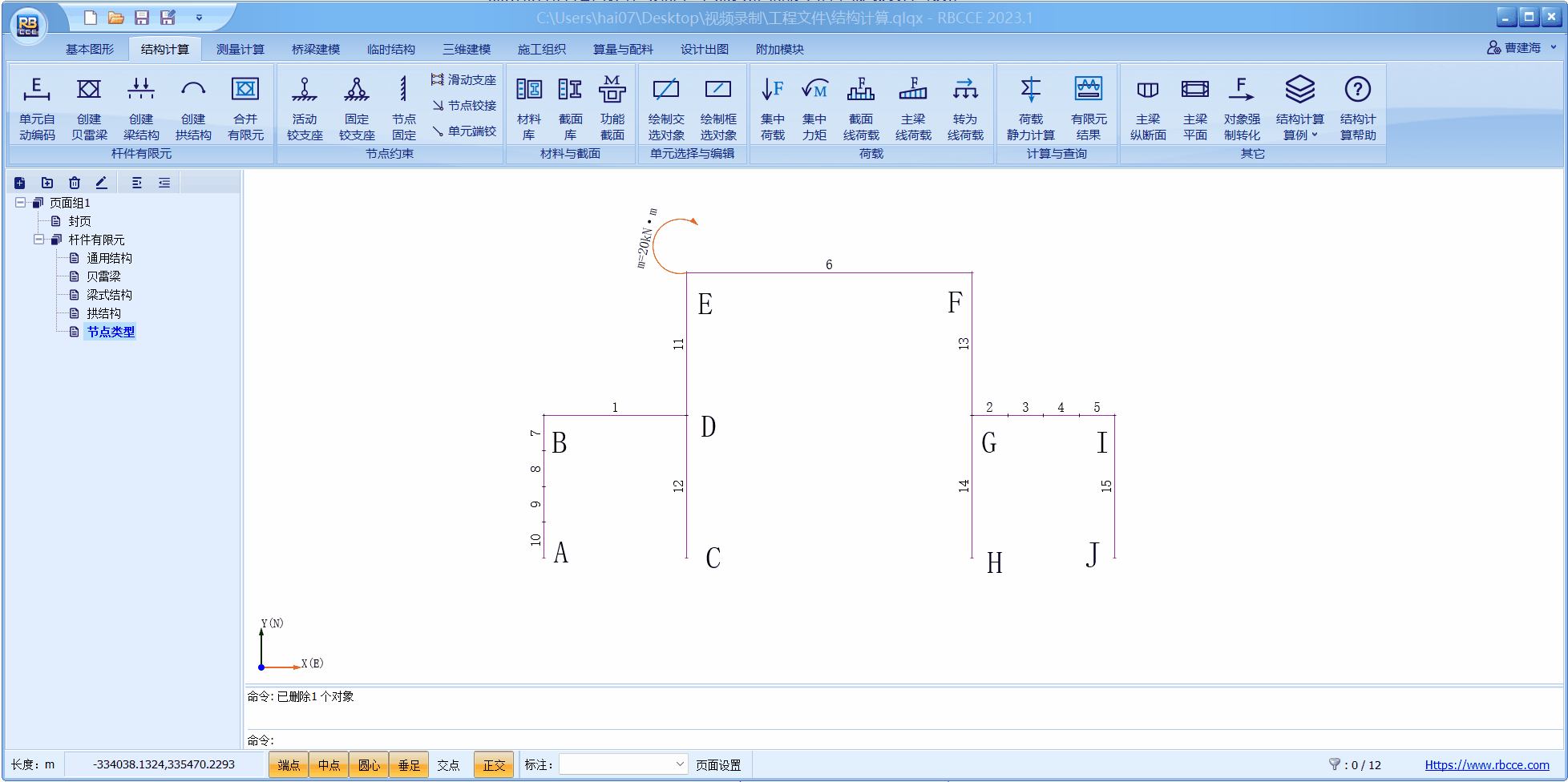Click the delete trash icon in the tree panel

click(x=75, y=183)
